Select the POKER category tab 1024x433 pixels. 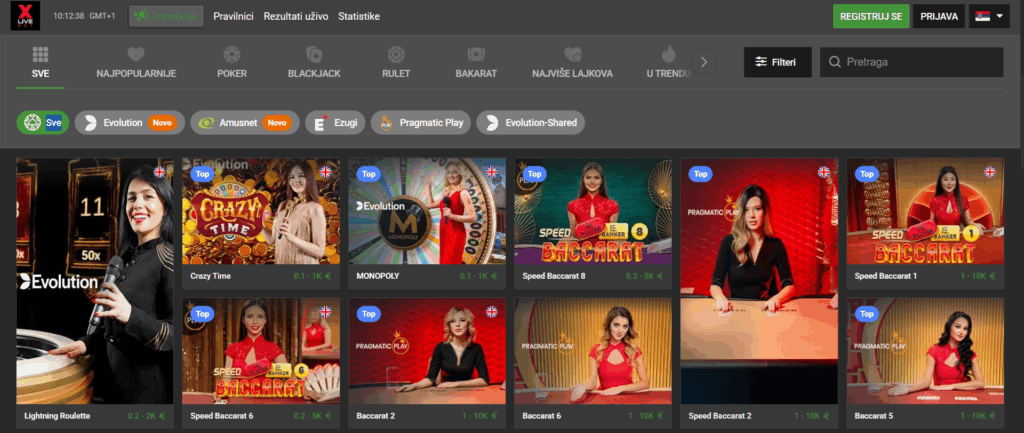point(232,63)
